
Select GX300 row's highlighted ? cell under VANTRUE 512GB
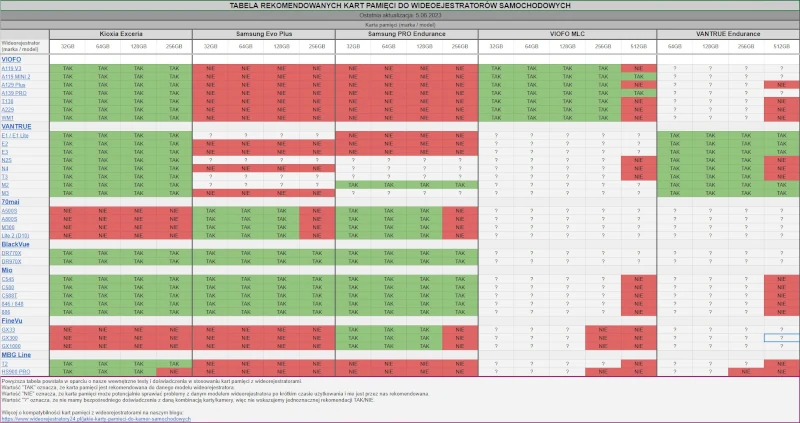(x=782, y=338)
